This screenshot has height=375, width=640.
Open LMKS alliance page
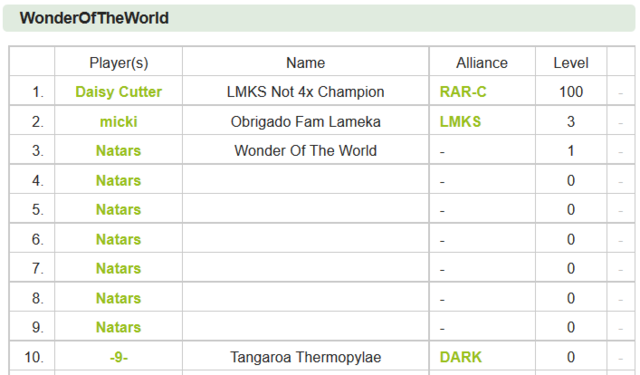460,122
